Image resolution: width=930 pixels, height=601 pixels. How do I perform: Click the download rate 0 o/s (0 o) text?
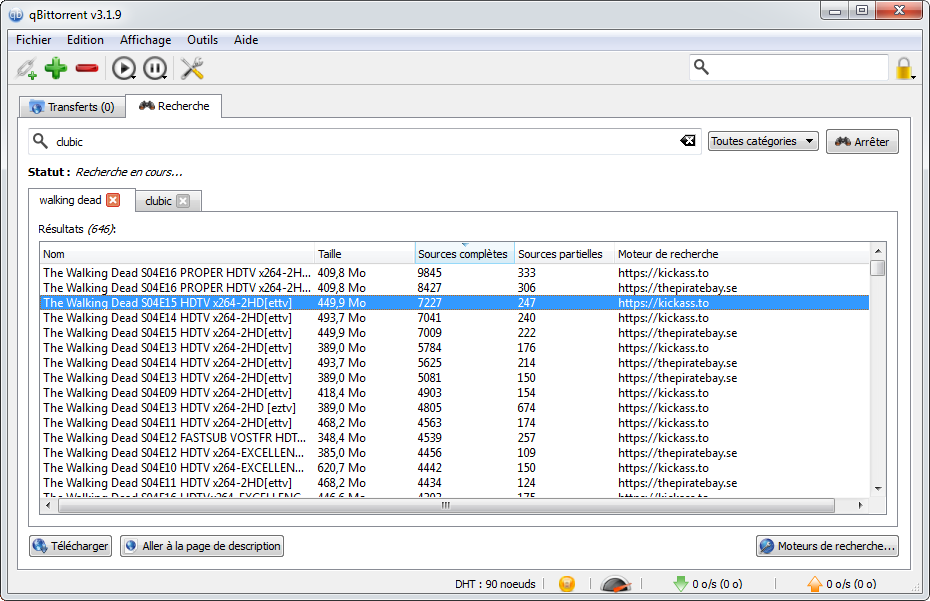click(717, 584)
